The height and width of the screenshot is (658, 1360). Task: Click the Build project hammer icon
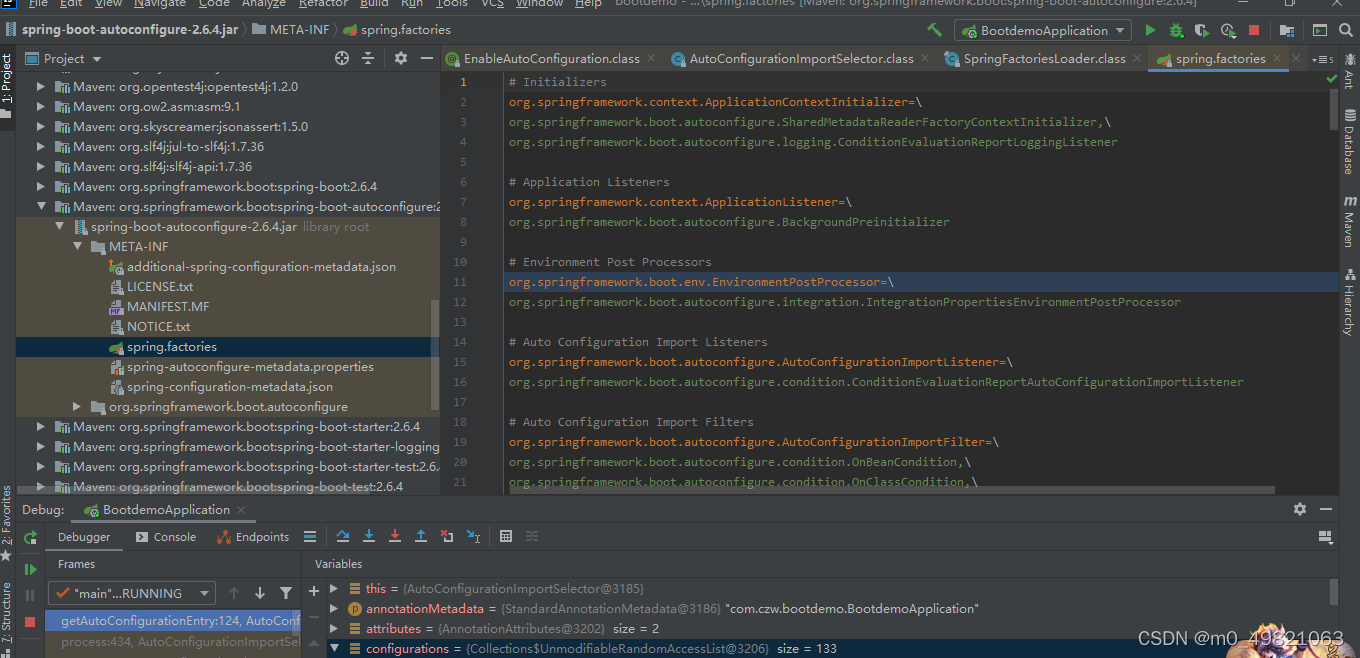click(934, 30)
